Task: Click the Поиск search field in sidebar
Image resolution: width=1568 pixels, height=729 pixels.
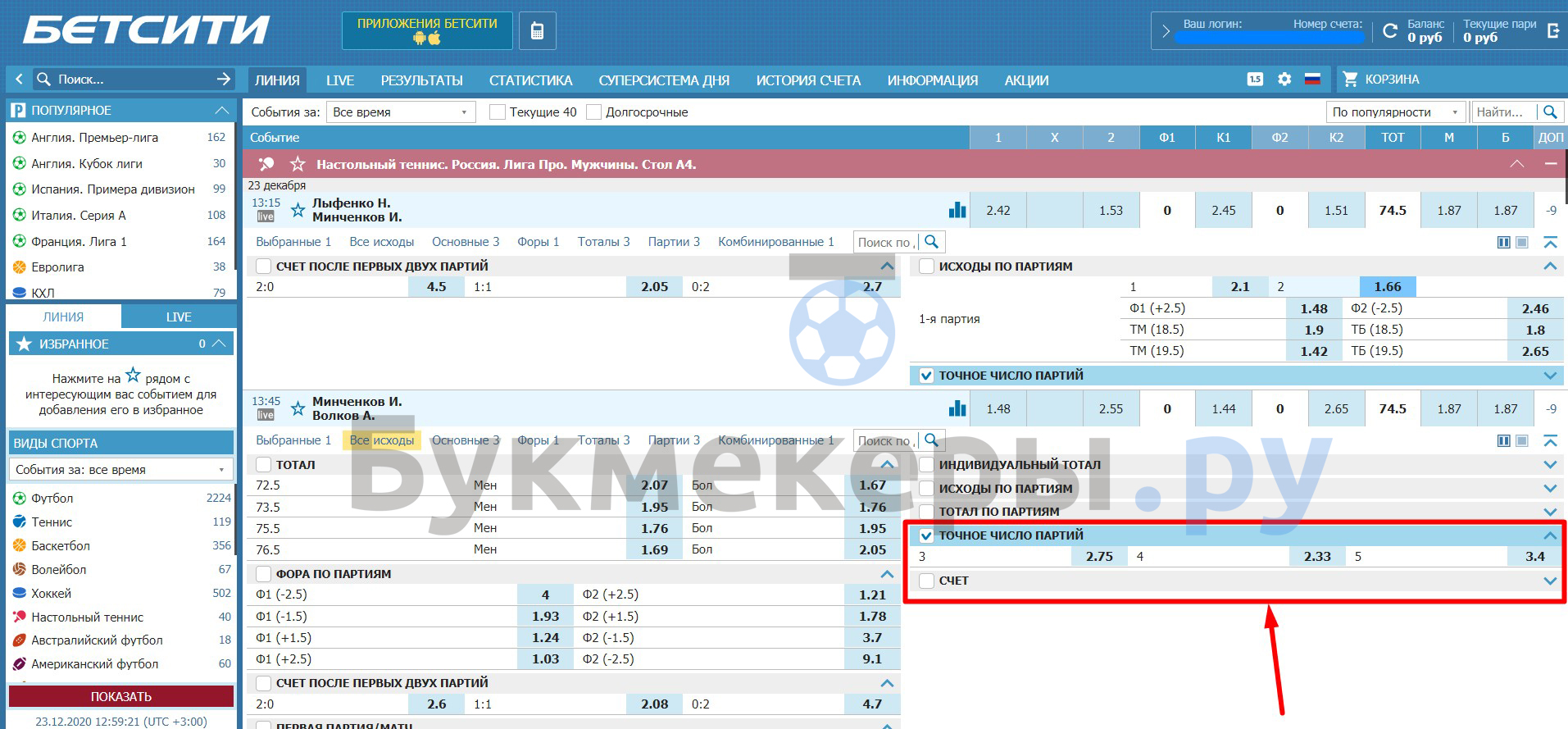Action: pyautogui.click(x=123, y=80)
